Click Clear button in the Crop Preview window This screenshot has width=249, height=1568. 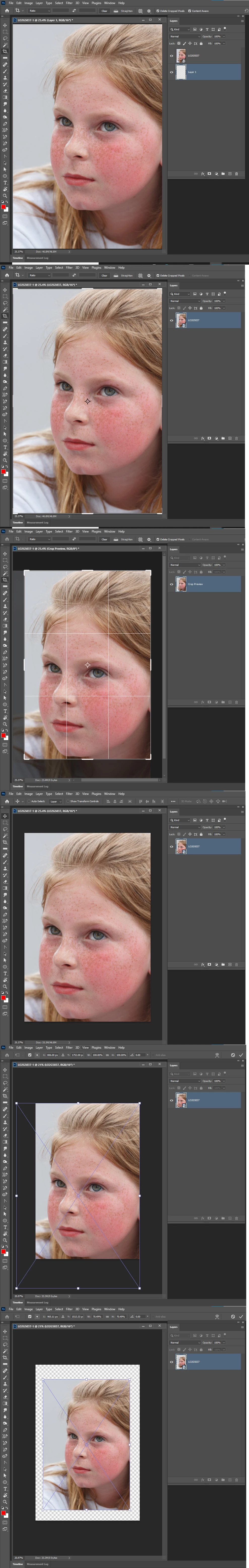[x=104, y=539]
